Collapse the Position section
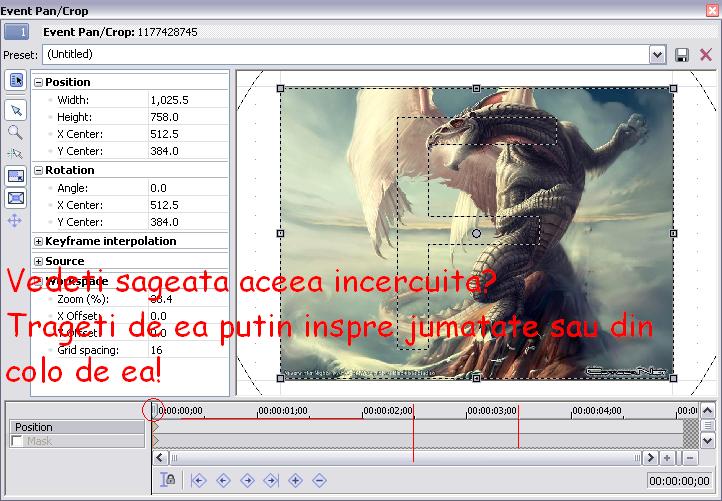 pos(39,82)
